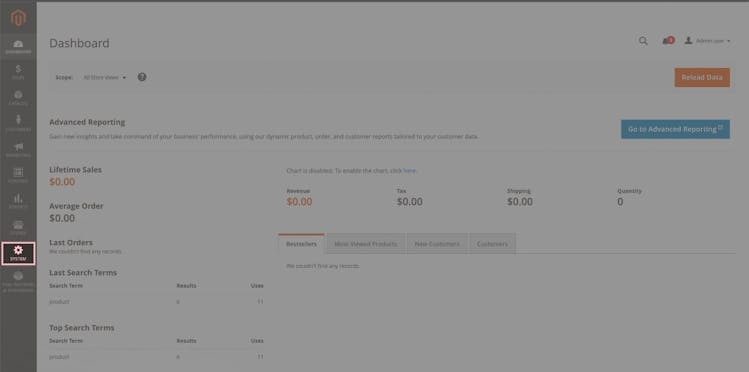
Task: Click the Lifetime Sales $0.00 amount
Action: (62, 182)
